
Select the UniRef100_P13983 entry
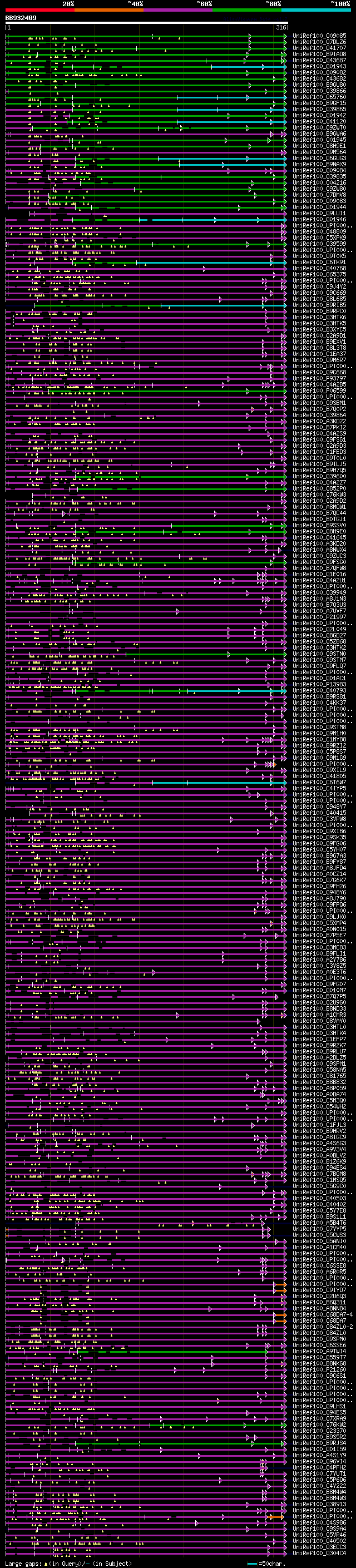click(319, 684)
